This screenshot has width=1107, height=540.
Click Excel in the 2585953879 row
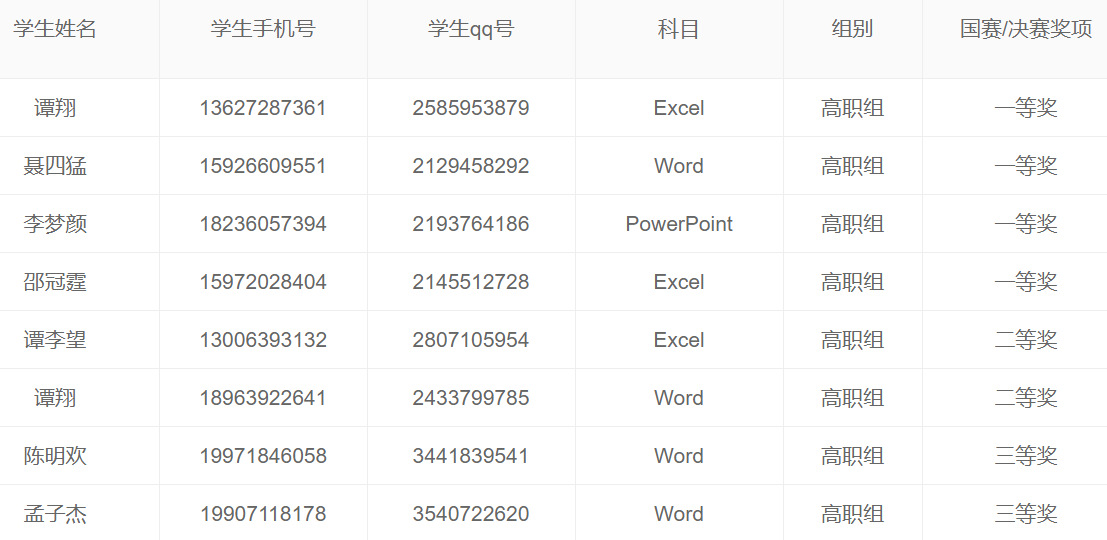678,108
